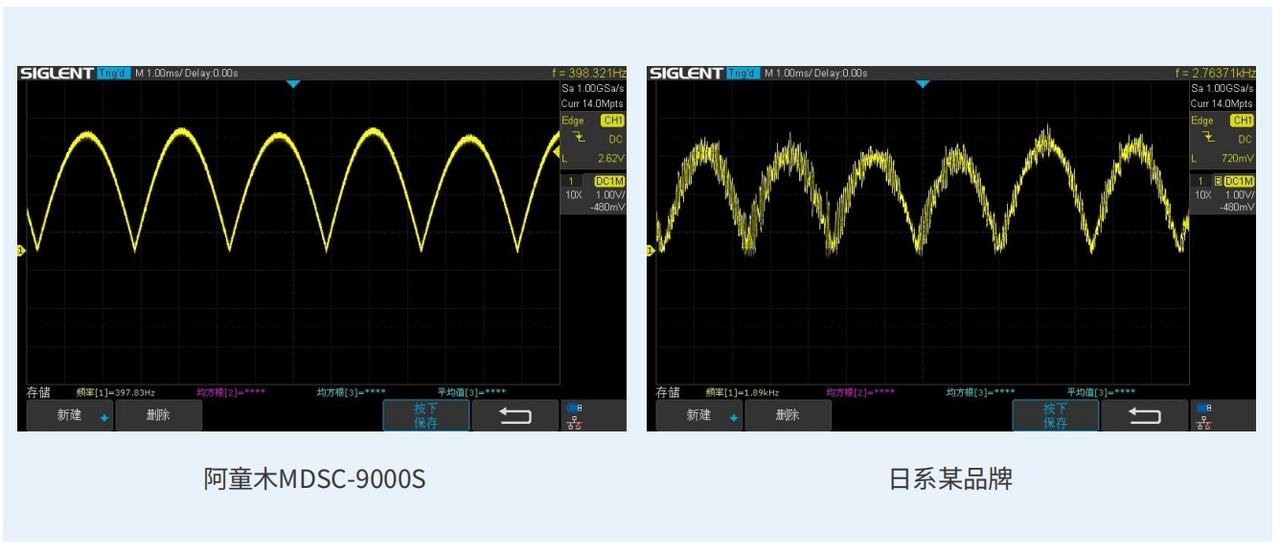
Task: Click Sa 1.00GSa/s reading on MDSC-9000S scope
Action: pyautogui.click(x=593, y=89)
